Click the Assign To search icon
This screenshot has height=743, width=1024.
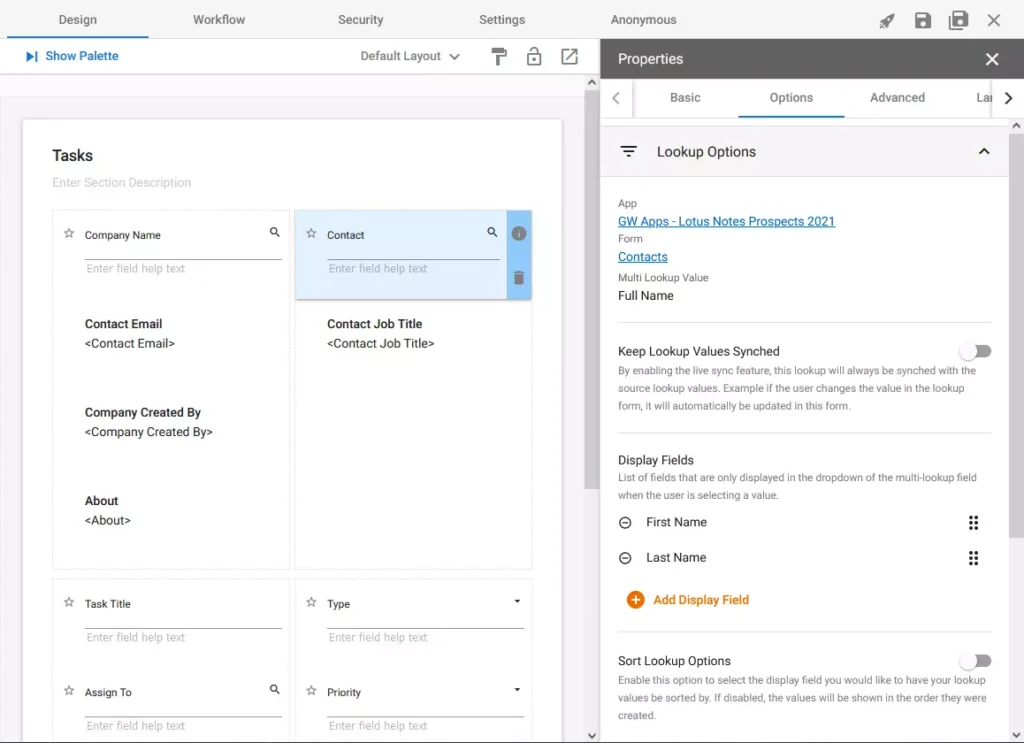(275, 689)
